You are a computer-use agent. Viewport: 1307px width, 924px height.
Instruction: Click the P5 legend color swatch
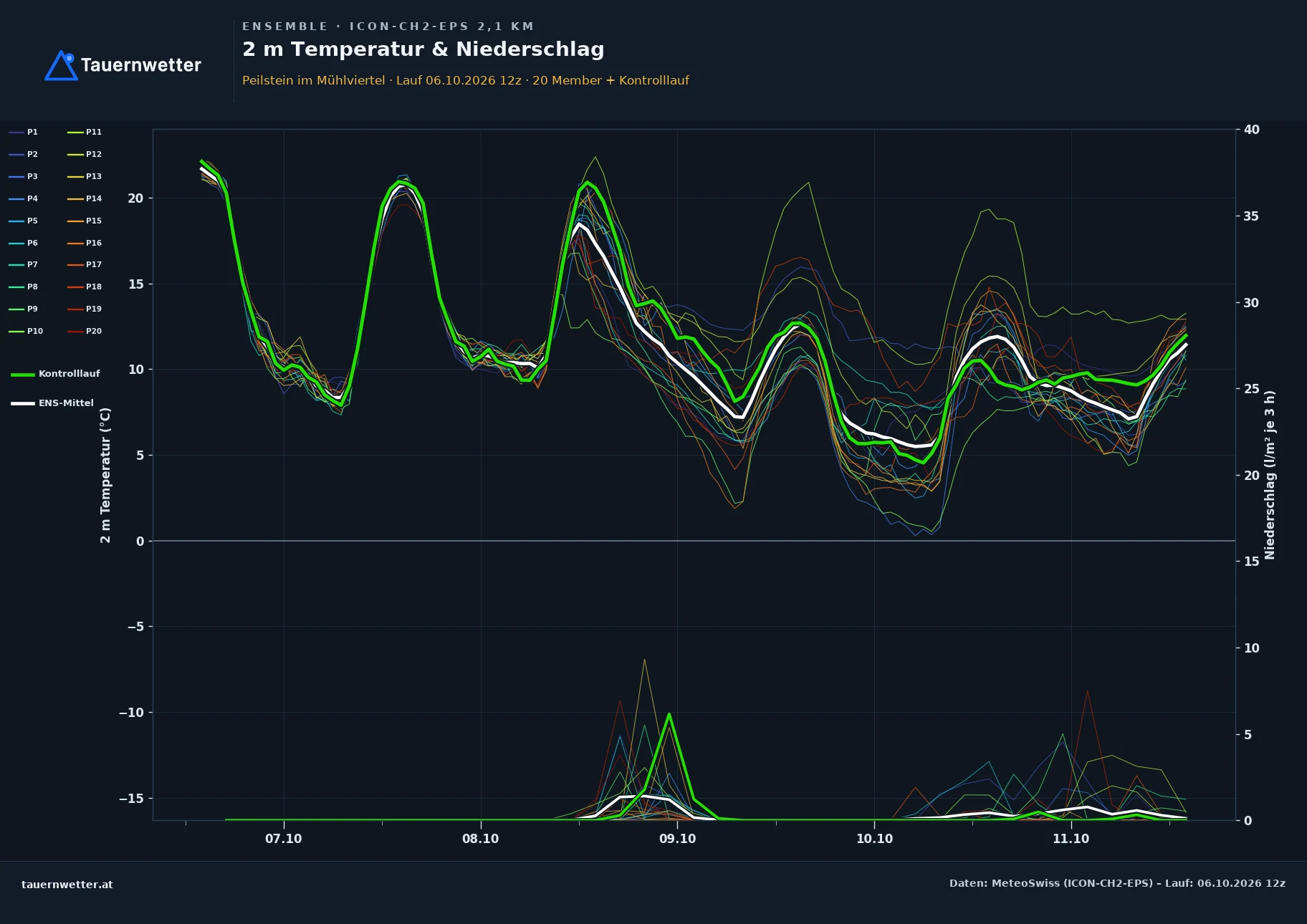point(16,221)
